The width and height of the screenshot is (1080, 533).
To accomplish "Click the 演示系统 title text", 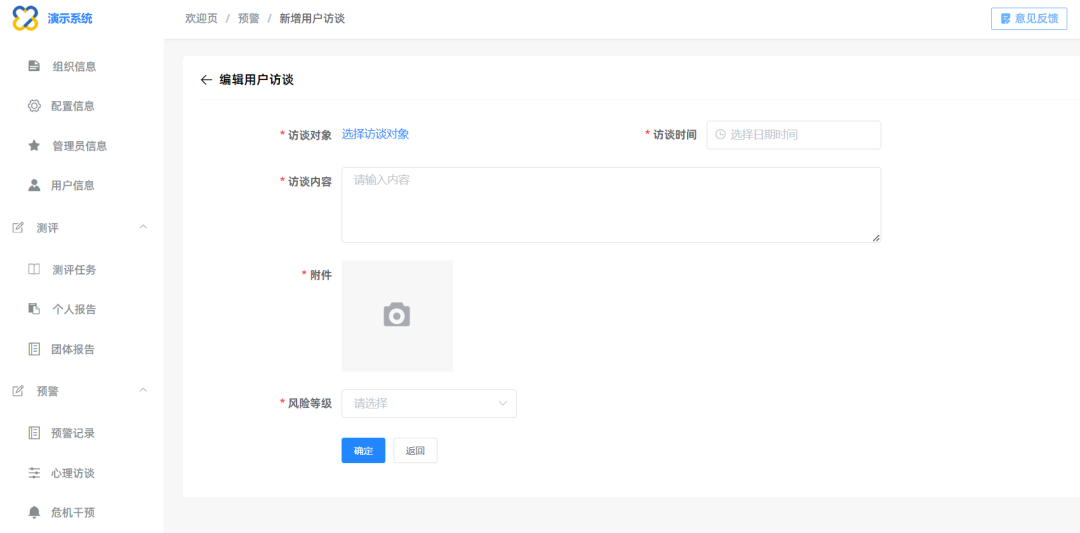I will point(70,19).
